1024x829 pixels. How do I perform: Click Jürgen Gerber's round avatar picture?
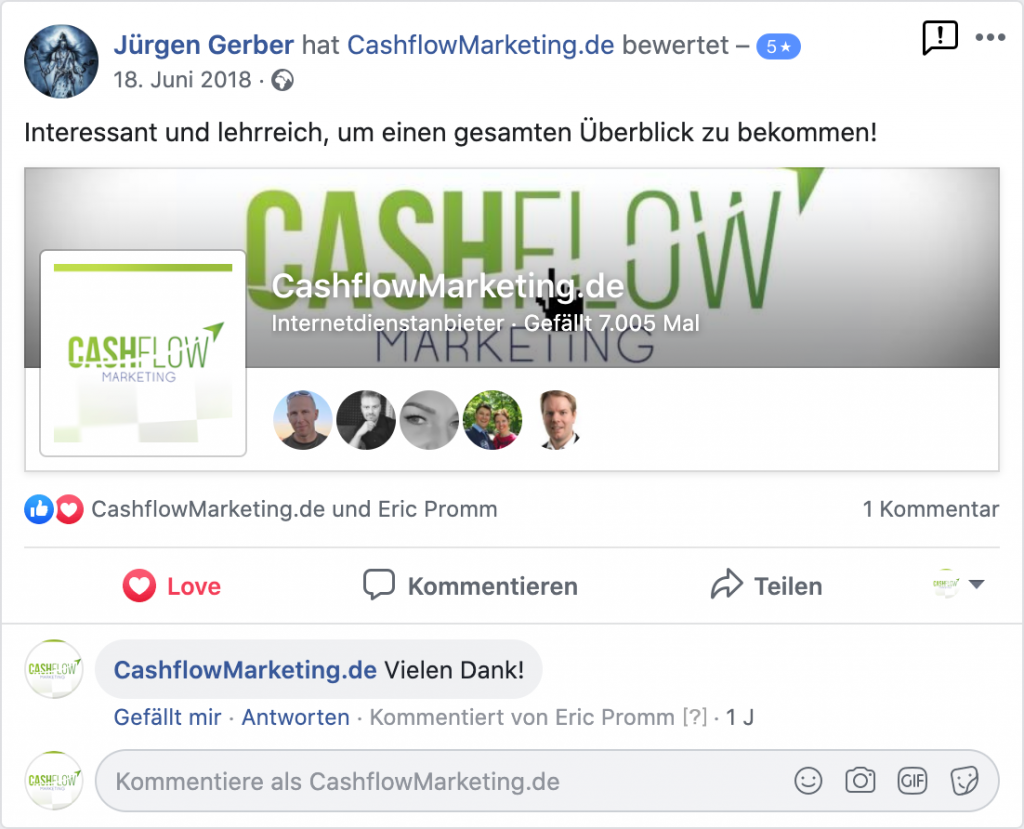[x=61, y=61]
